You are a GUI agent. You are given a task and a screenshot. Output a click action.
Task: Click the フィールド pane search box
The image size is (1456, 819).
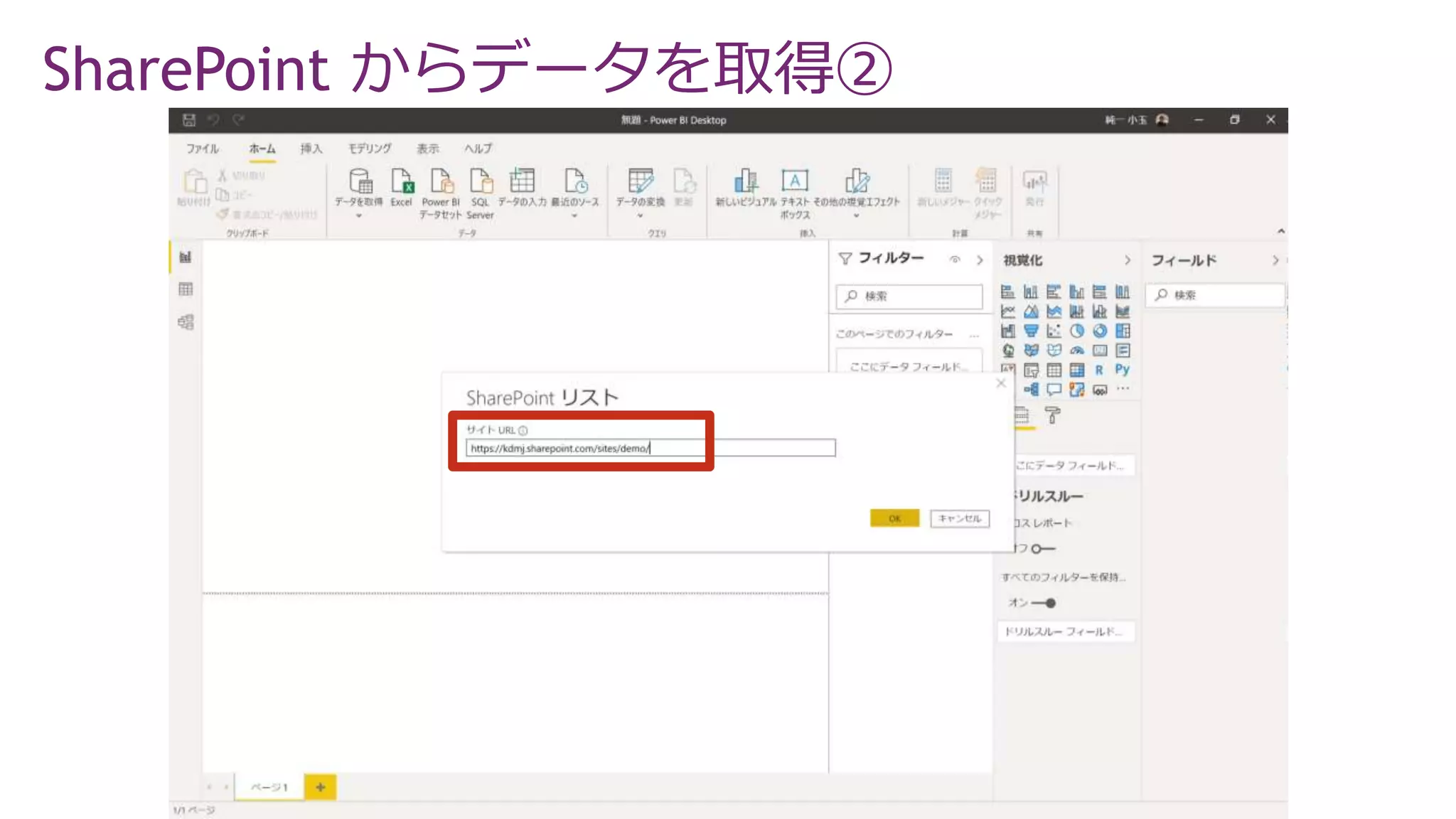click(x=1216, y=295)
